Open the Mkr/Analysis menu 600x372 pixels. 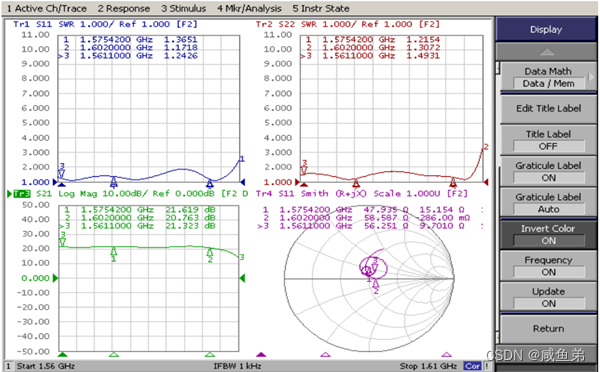249,8
